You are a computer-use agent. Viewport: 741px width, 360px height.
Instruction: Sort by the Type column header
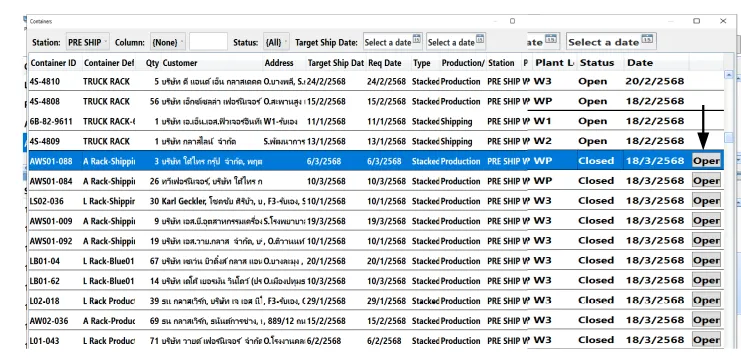click(x=425, y=63)
